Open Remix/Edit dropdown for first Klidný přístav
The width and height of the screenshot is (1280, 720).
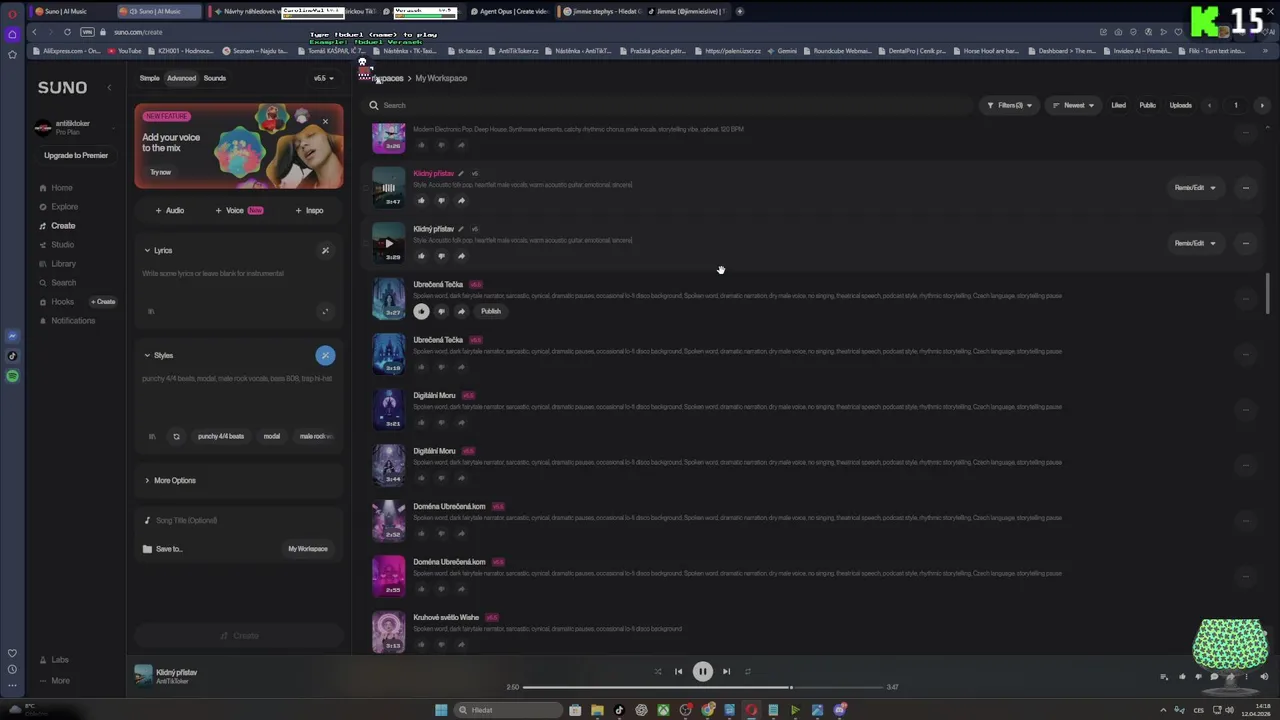click(x=1195, y=188)
